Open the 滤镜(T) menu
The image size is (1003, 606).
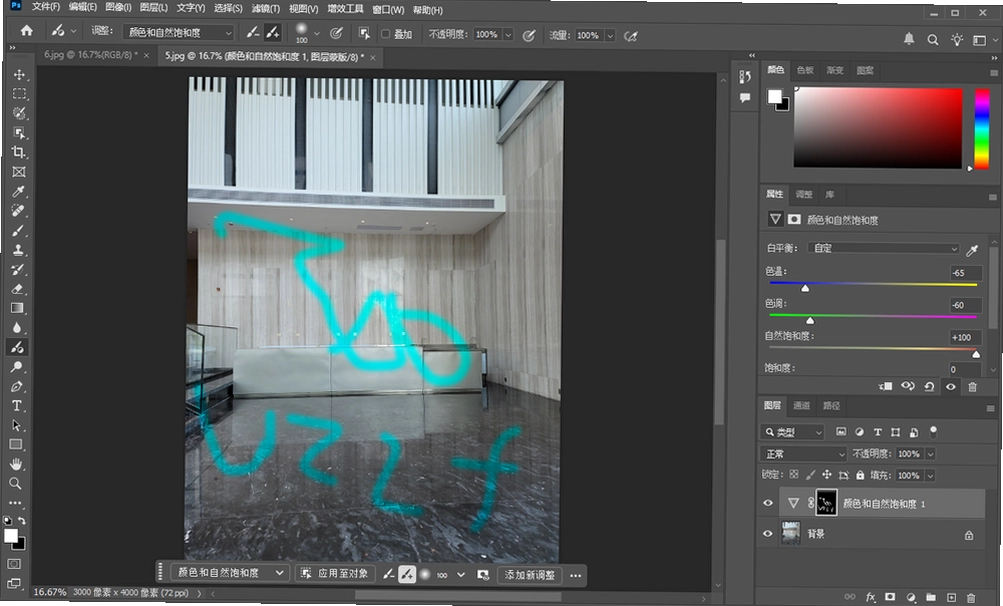(265, 8)
